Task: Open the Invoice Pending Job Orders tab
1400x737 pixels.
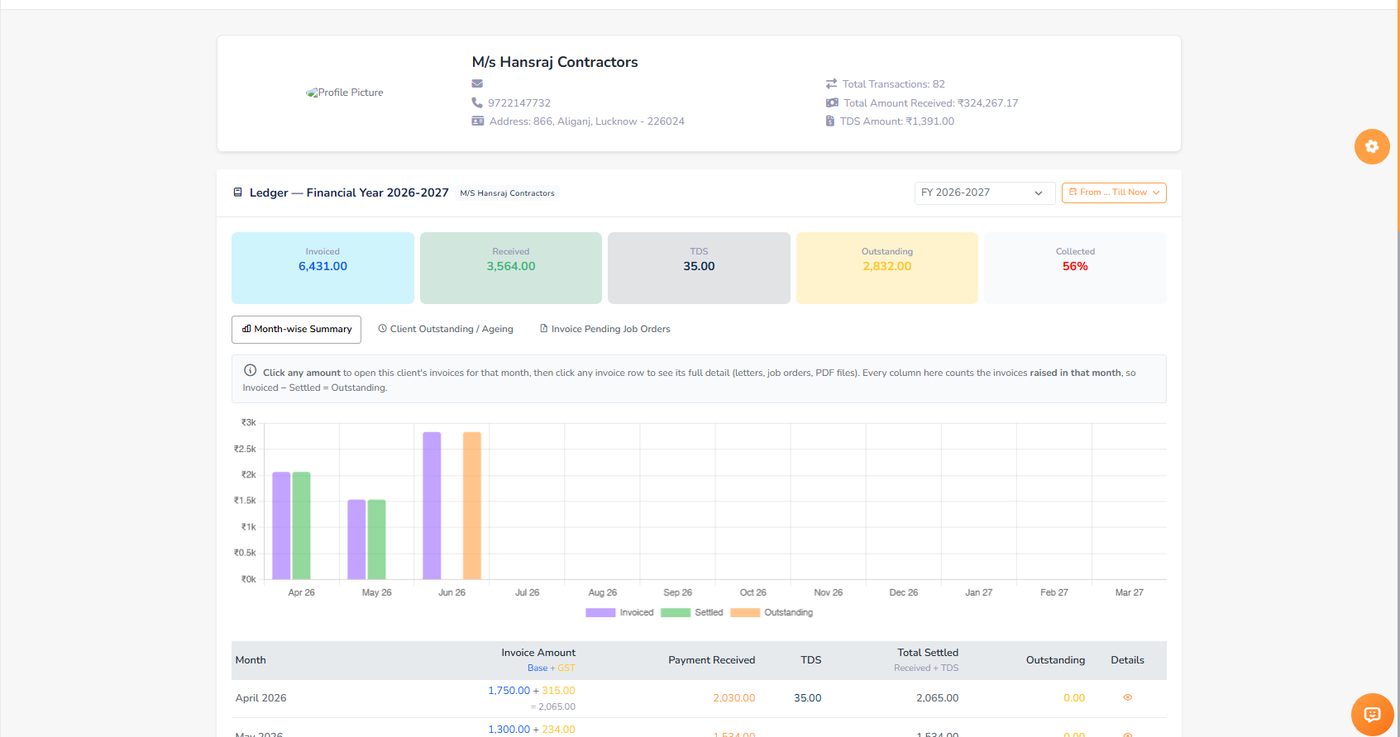Action: pyautogui.click(x=605, y=329)
